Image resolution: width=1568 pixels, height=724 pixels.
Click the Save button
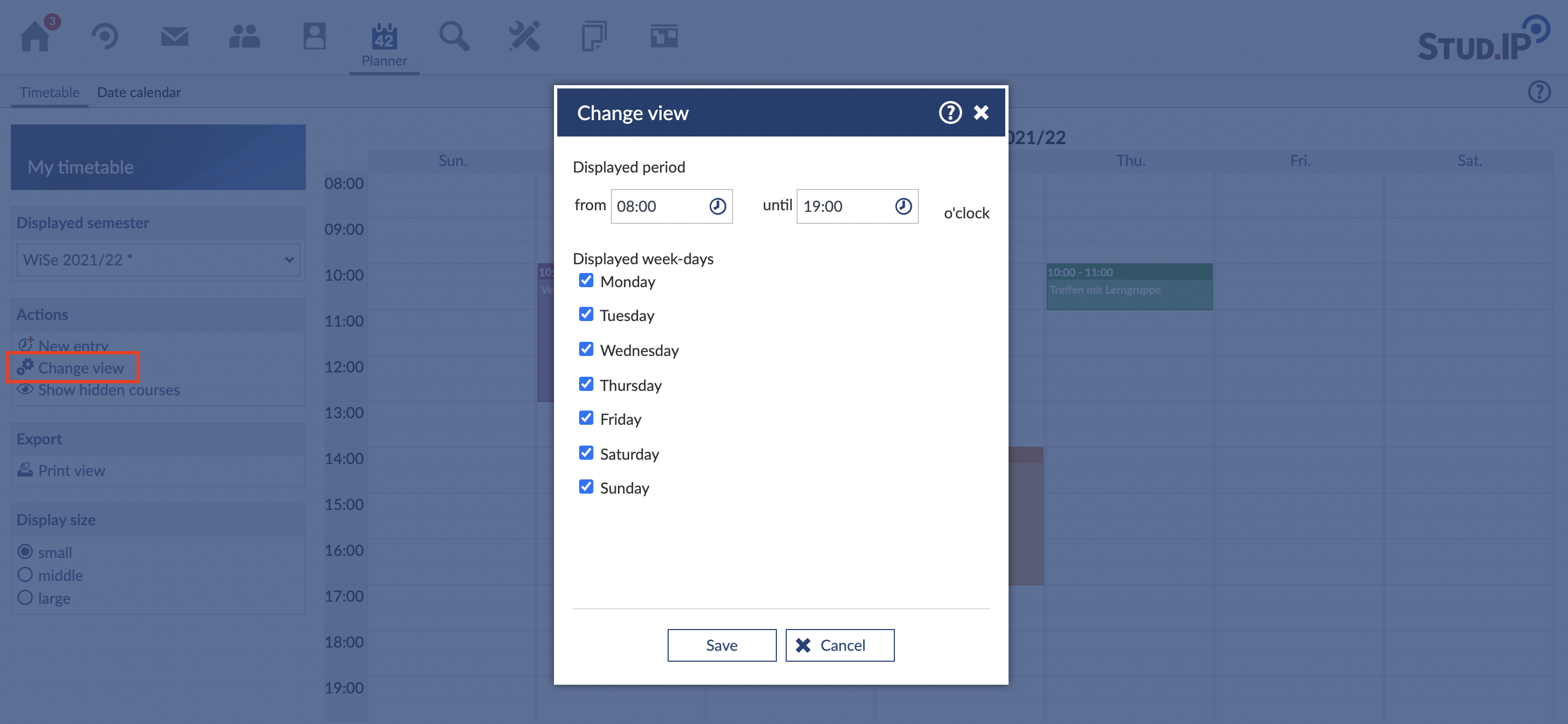tap(721, 645)
